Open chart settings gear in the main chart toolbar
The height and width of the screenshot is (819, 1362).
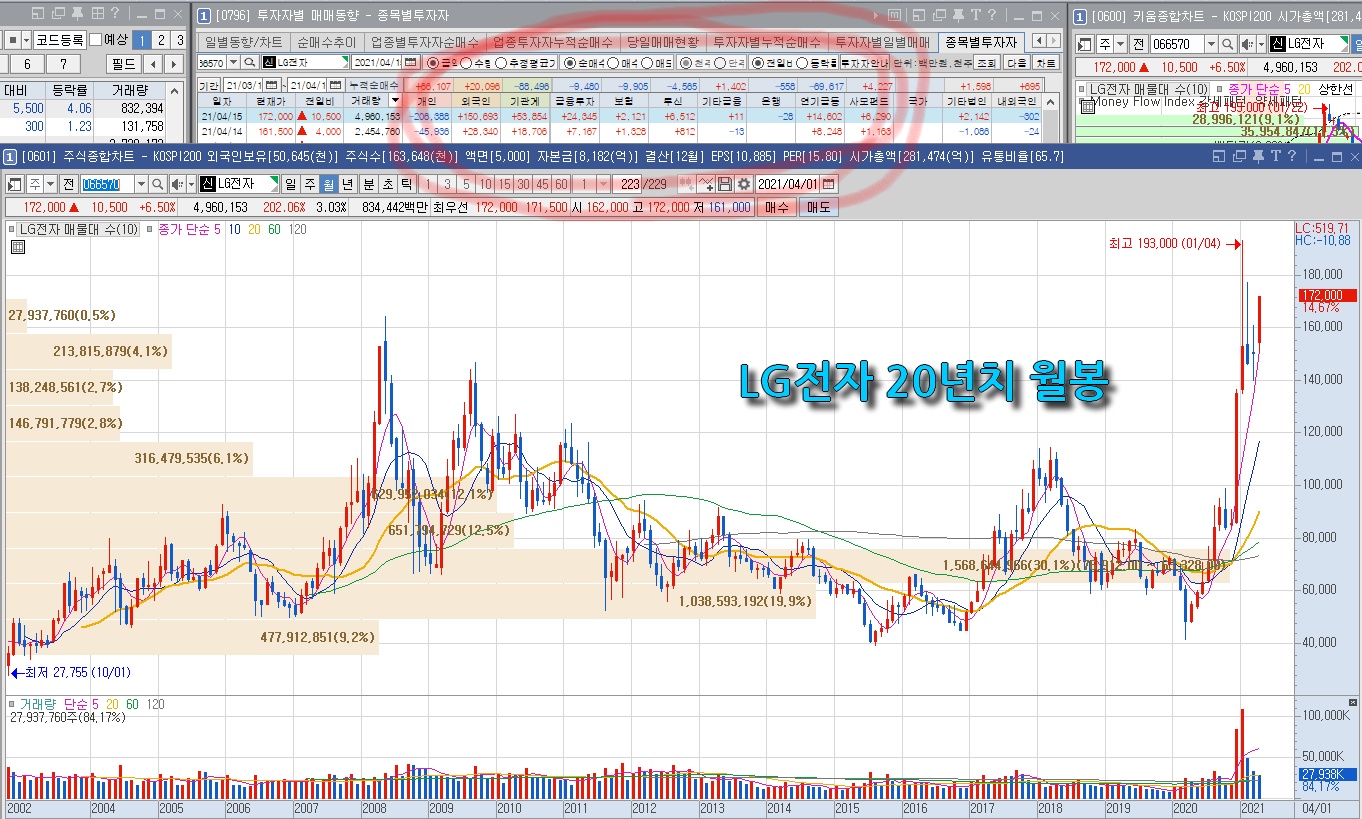coord(744,184)
